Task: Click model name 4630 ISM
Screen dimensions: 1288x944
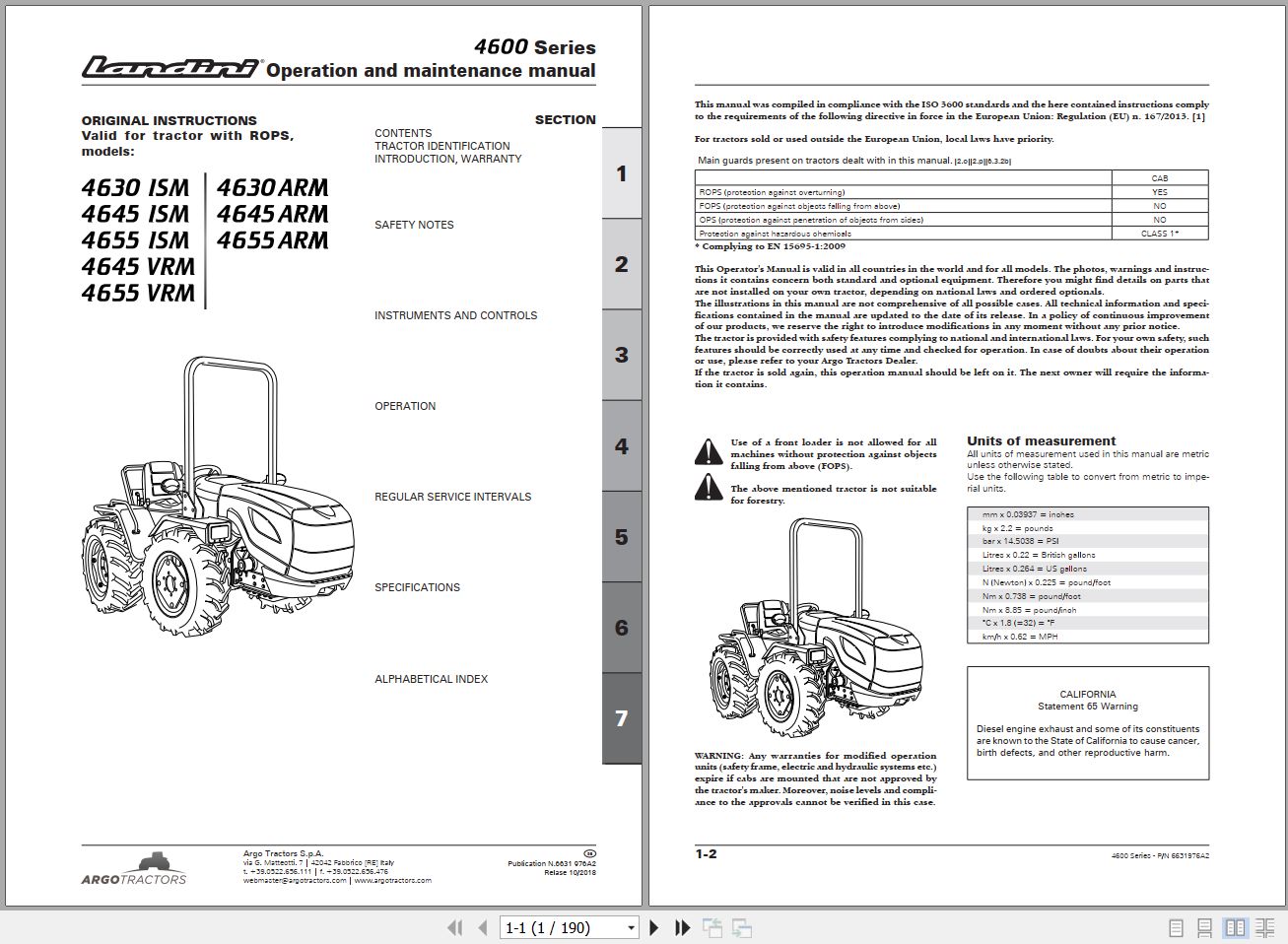Action: pyautogui.click(x=135, y=187)
